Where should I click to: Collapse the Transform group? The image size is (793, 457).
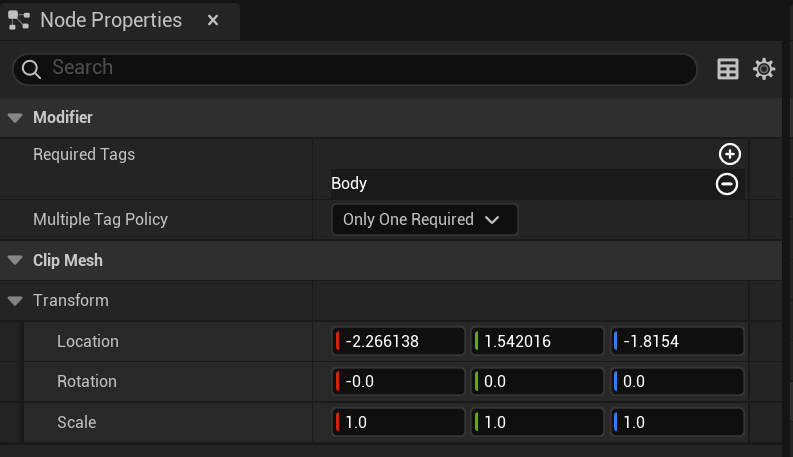(15, 301)
